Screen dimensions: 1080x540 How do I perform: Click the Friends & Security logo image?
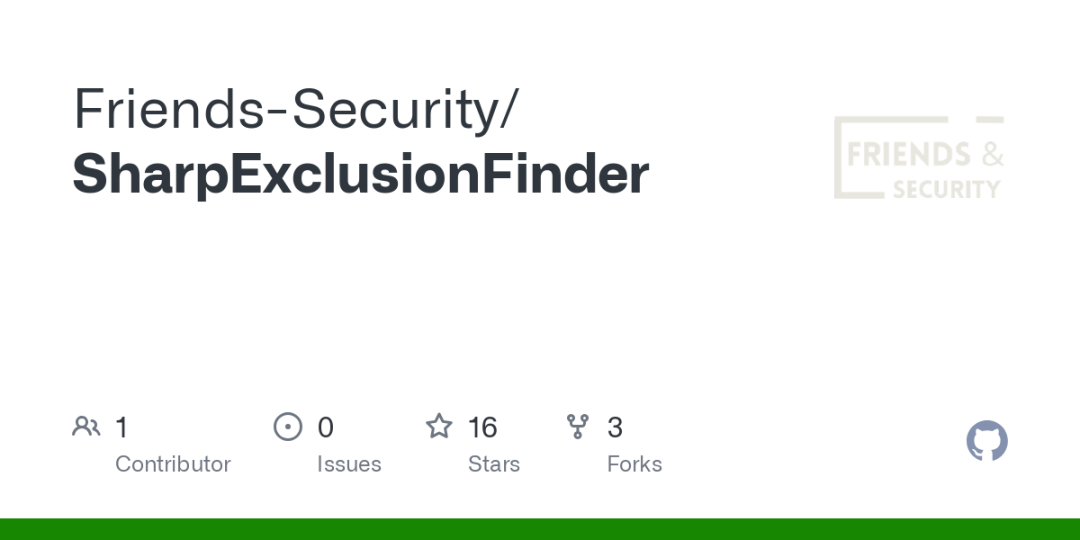point(919,158)
